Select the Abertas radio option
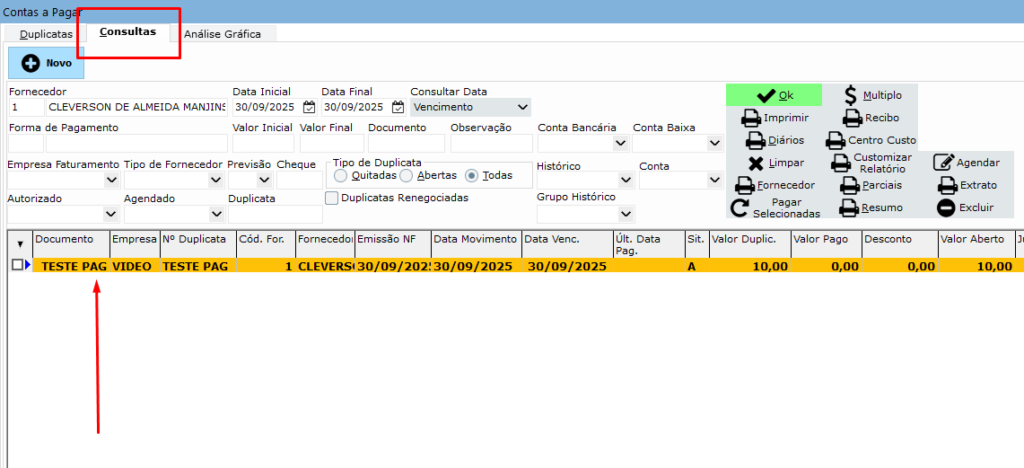The width and height of the screenshot is (1024, 468). (407, 175)
